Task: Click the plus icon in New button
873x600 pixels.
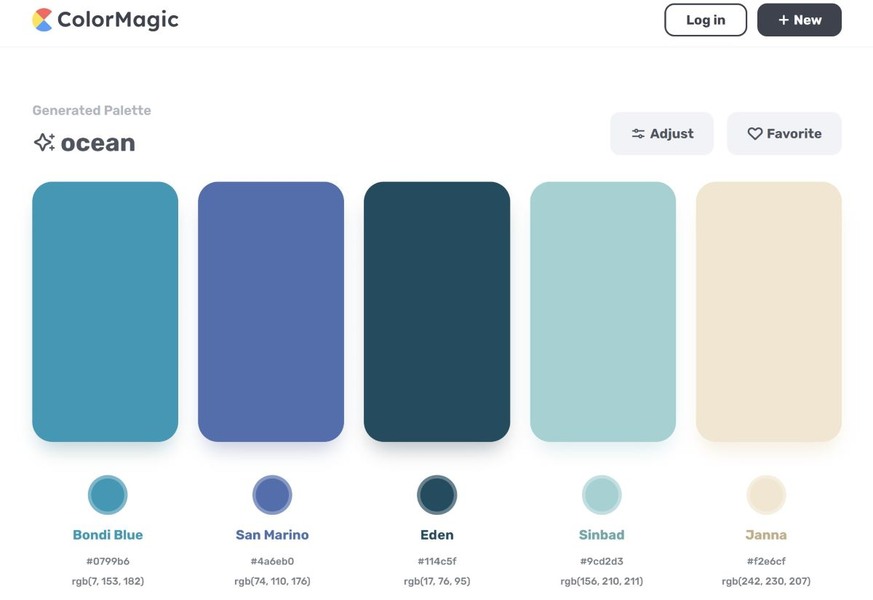Action: [783, 20]
